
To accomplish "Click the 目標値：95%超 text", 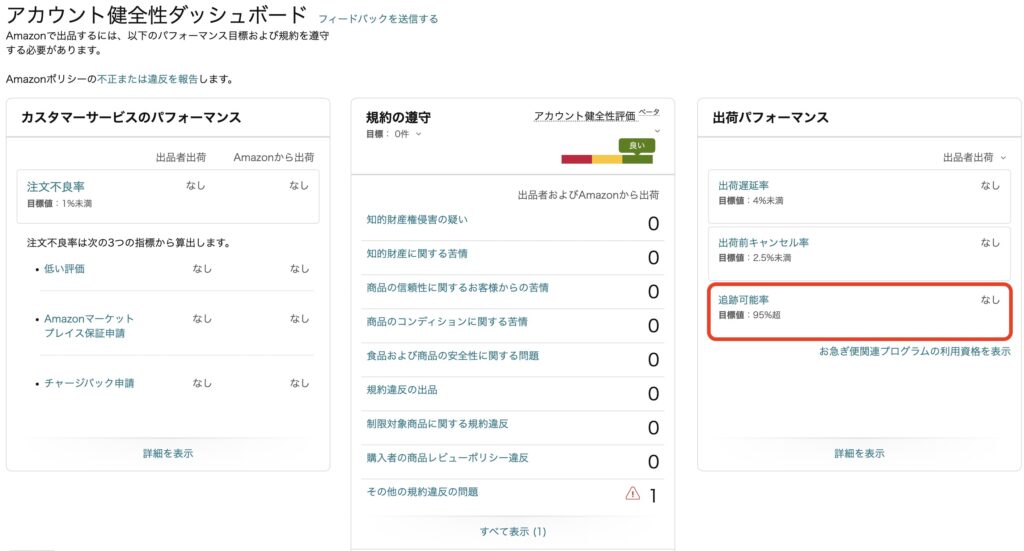I will click(749, 315).
